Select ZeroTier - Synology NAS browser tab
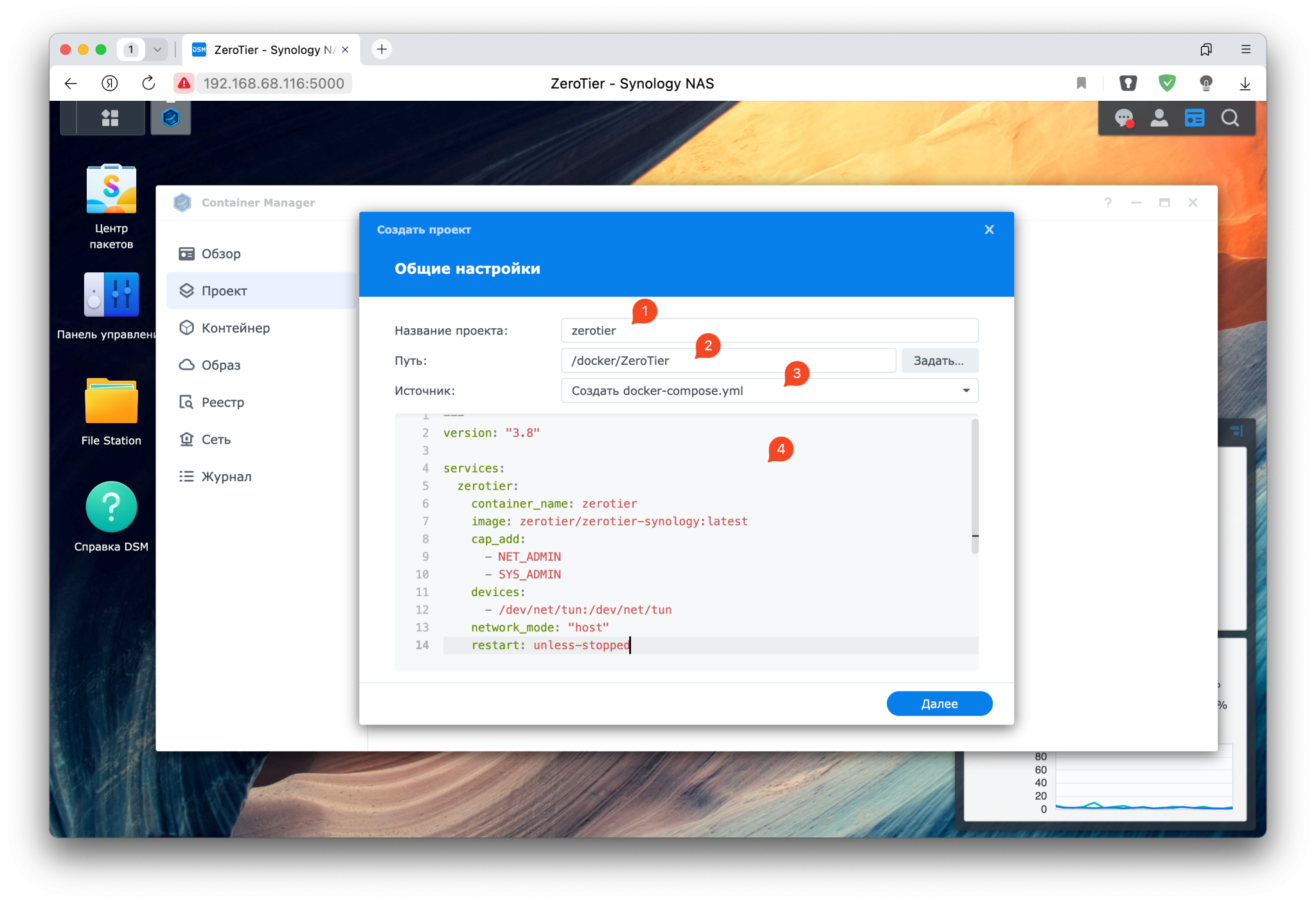Screen dimensions: 1316x903 pos(271,49)
